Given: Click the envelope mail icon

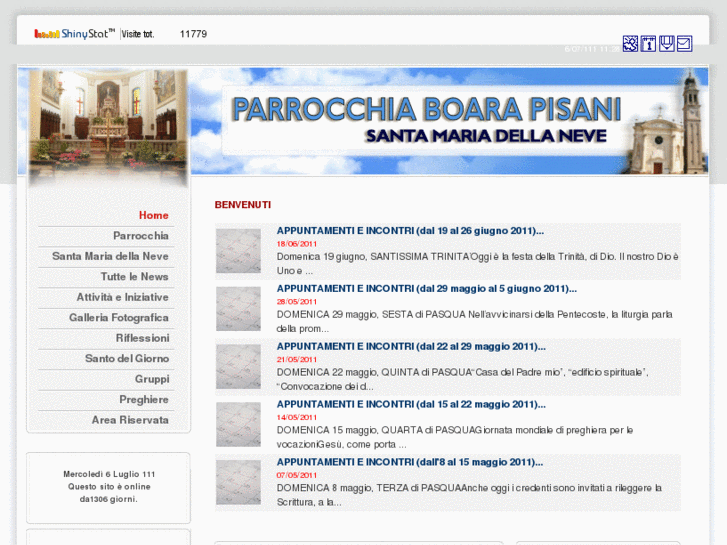Looking at the screenshot, I should pyautogui.click(x=684, y=44).
